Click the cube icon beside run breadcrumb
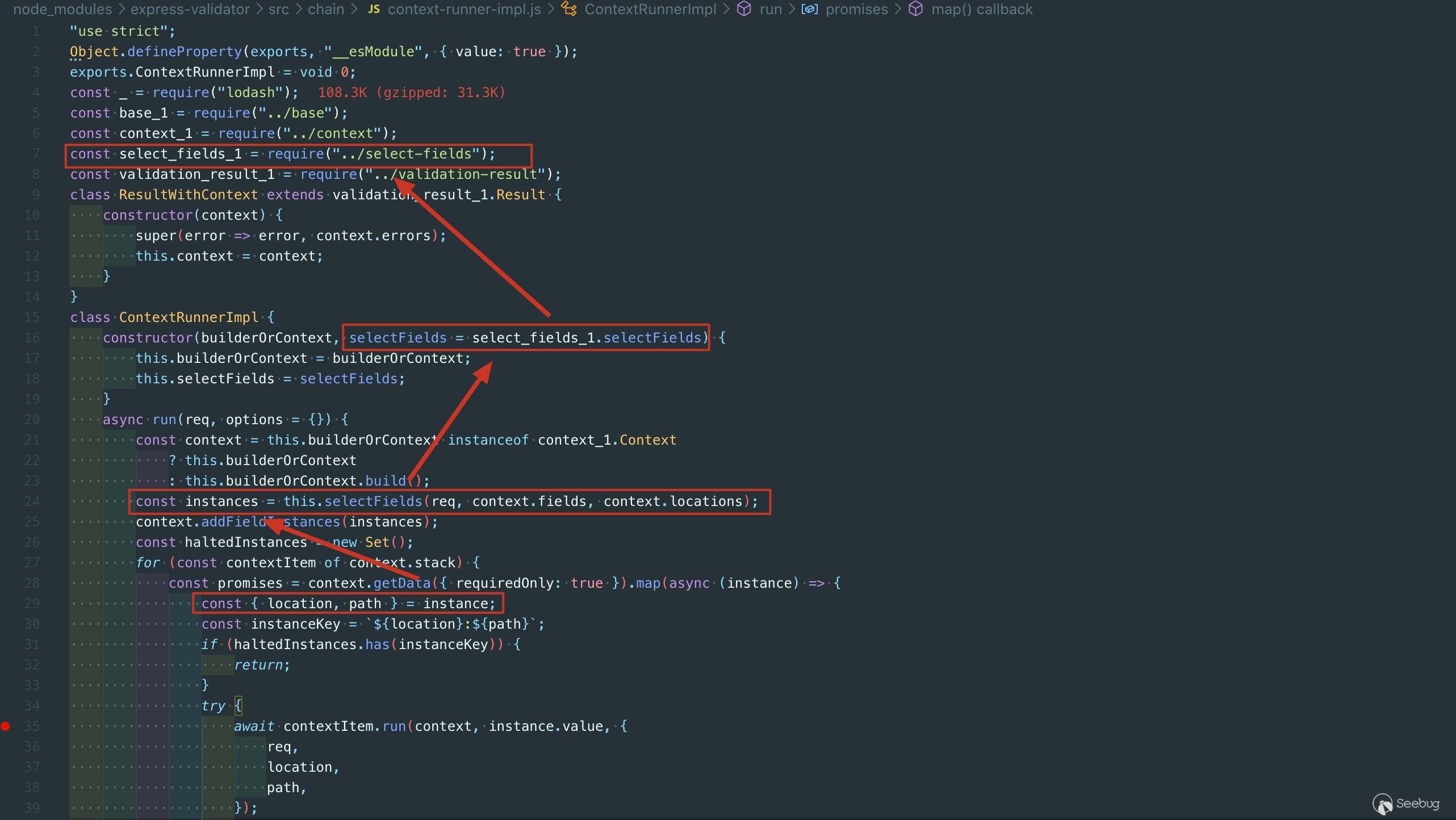 tap(744, 9)
